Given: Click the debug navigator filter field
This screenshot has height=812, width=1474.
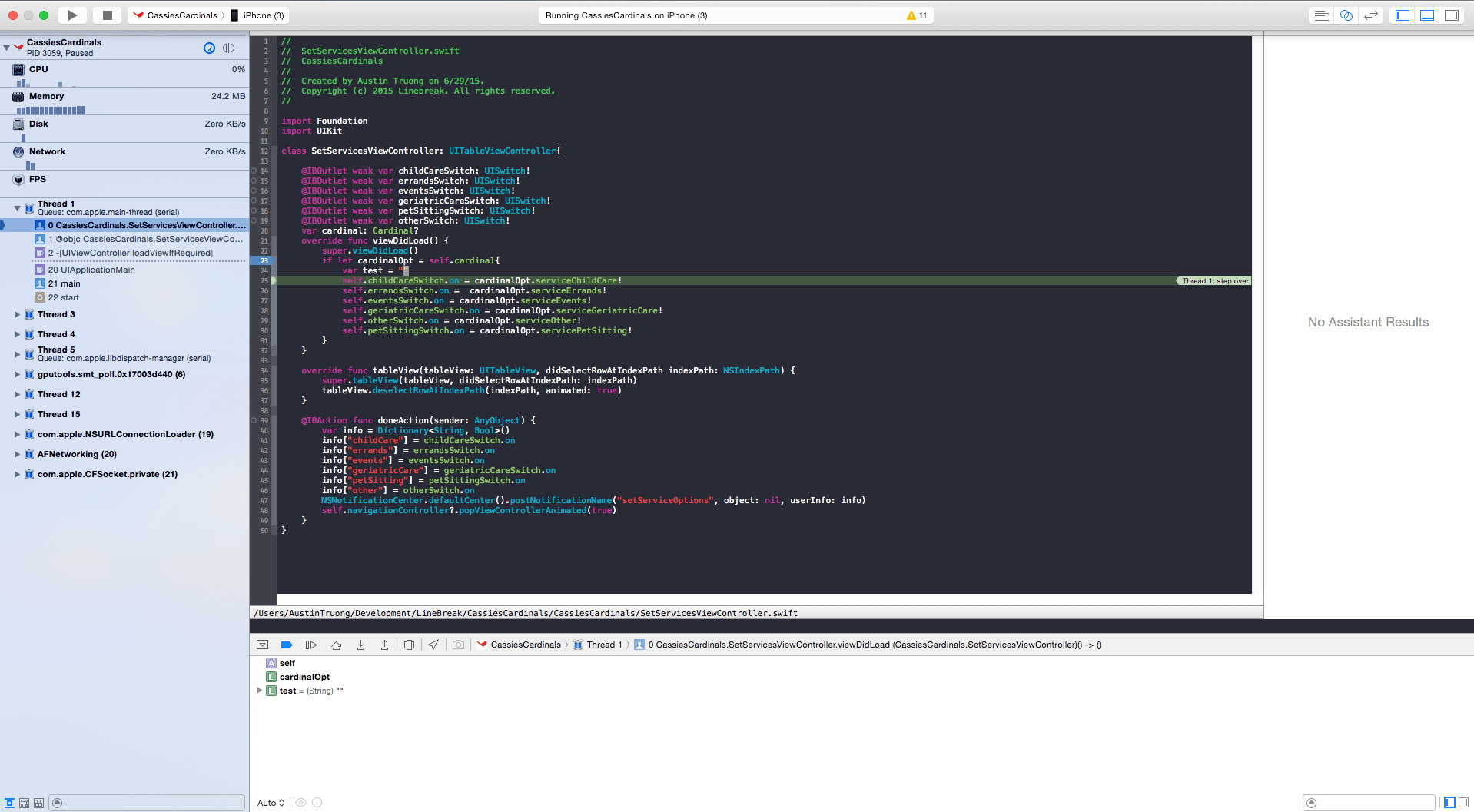Looking at the screenshot, I should click(148, 803).
